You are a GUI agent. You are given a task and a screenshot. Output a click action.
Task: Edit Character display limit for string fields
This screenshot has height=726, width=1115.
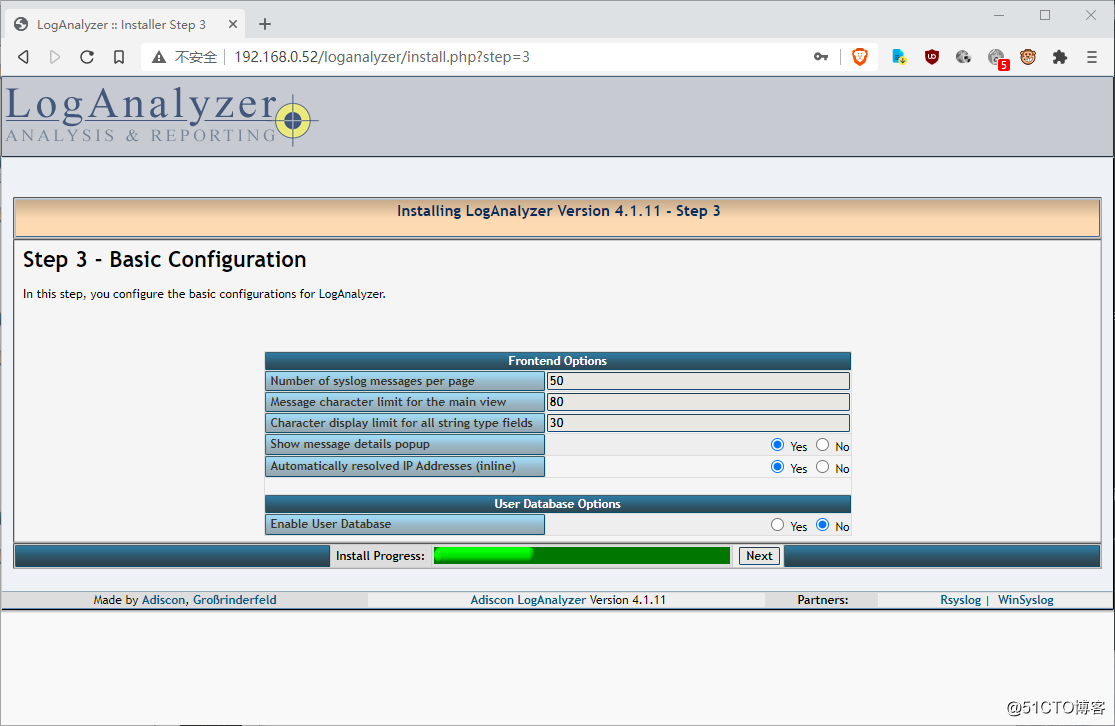[698, 422]
